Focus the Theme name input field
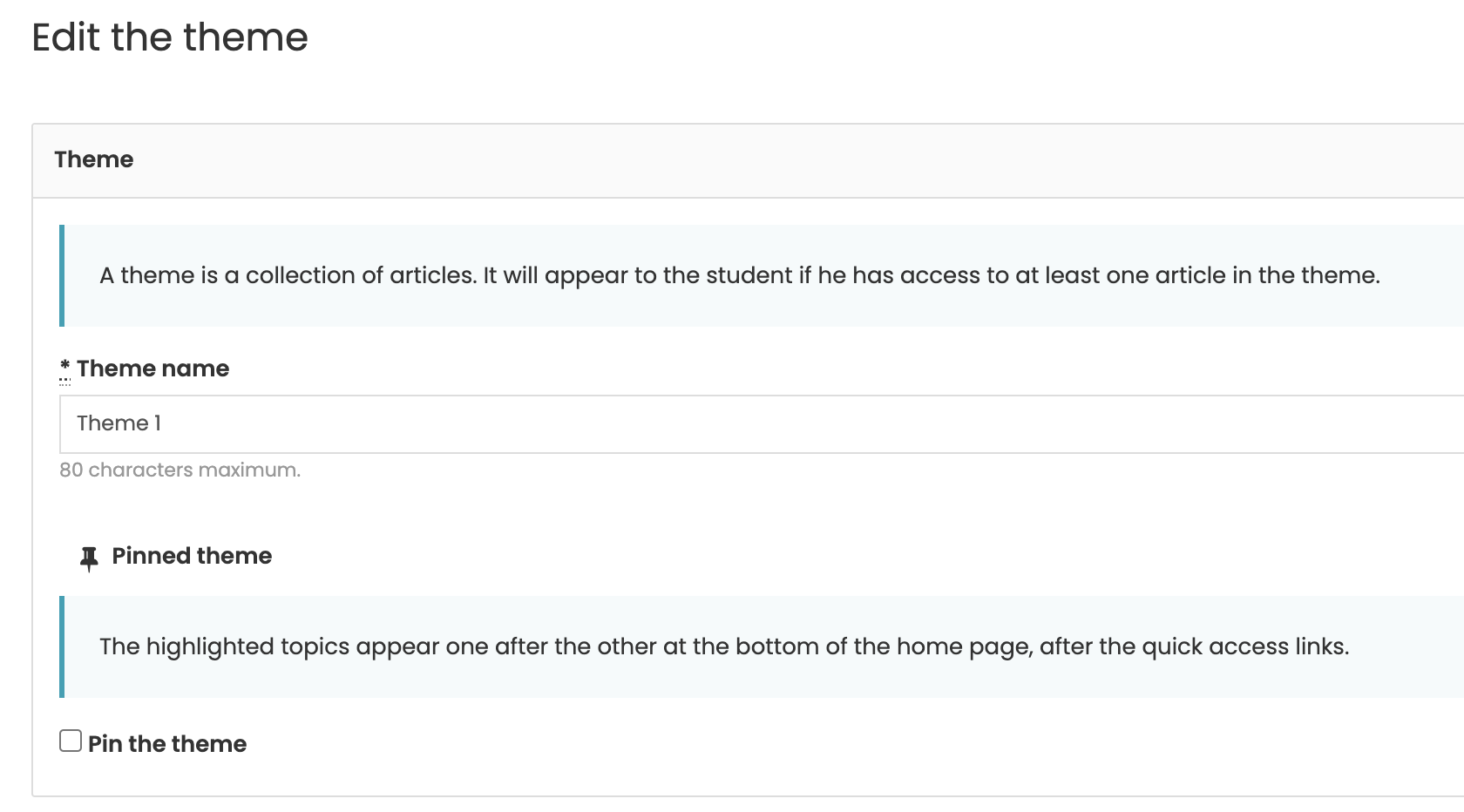 point(762,424)
